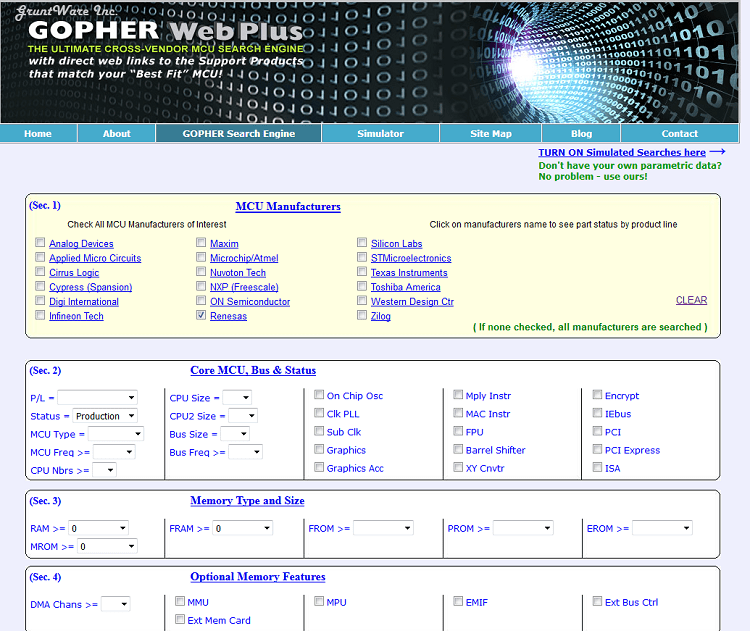This screenshot has width=750, height=631.
Task: Check the MMU checkbox
Action: click(x=180, y=601)
